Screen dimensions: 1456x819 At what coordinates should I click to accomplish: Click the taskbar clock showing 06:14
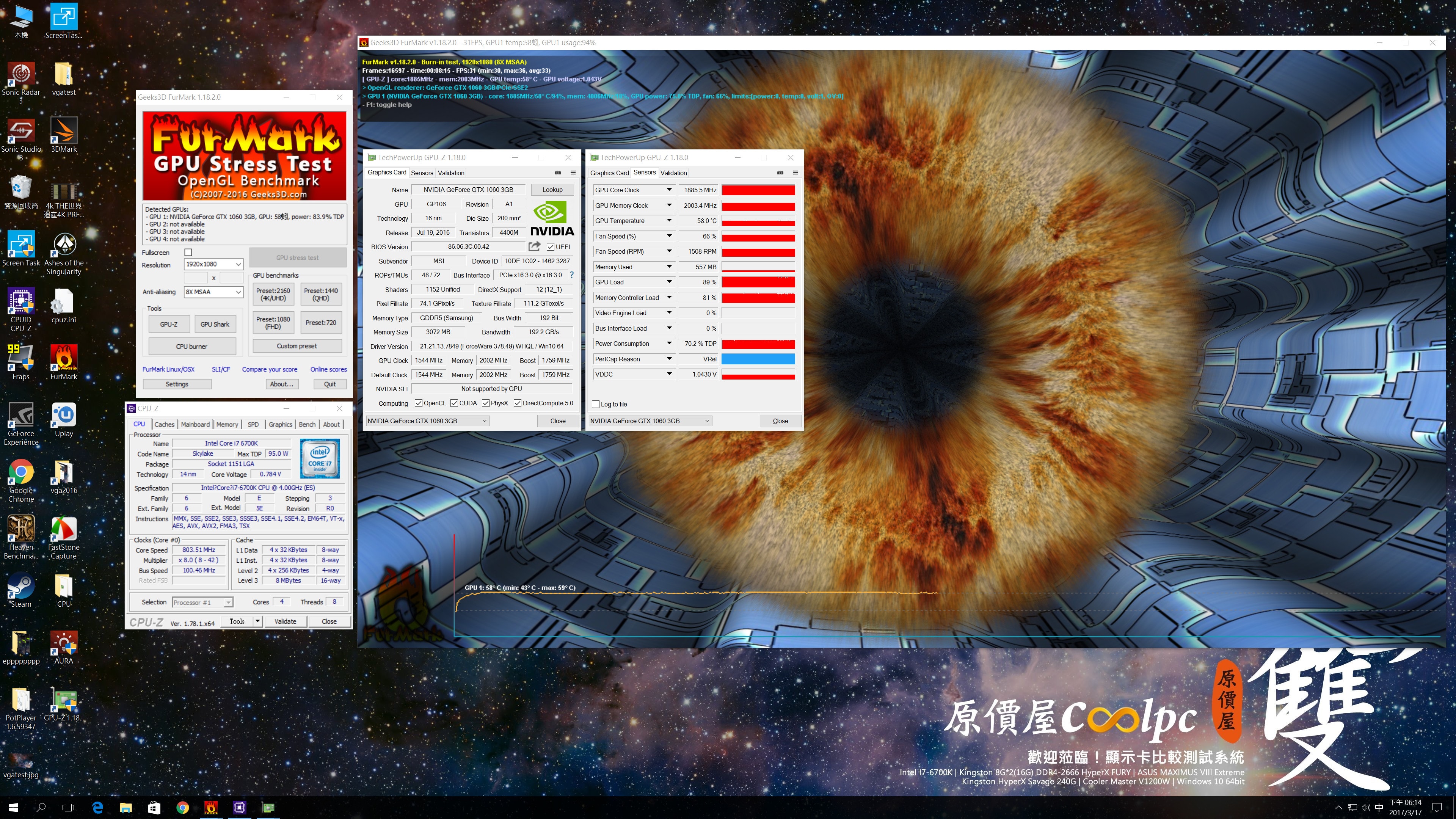pyautogui.click(x=1405, y=807)
